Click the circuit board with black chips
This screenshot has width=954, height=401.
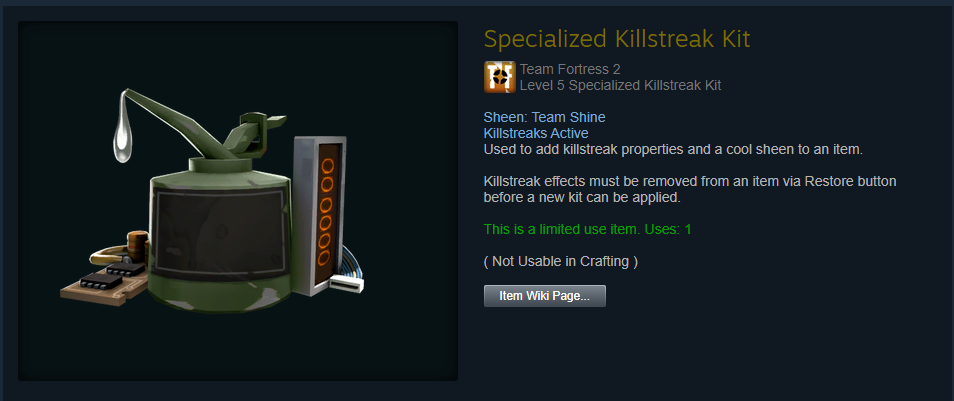point(105,281)
